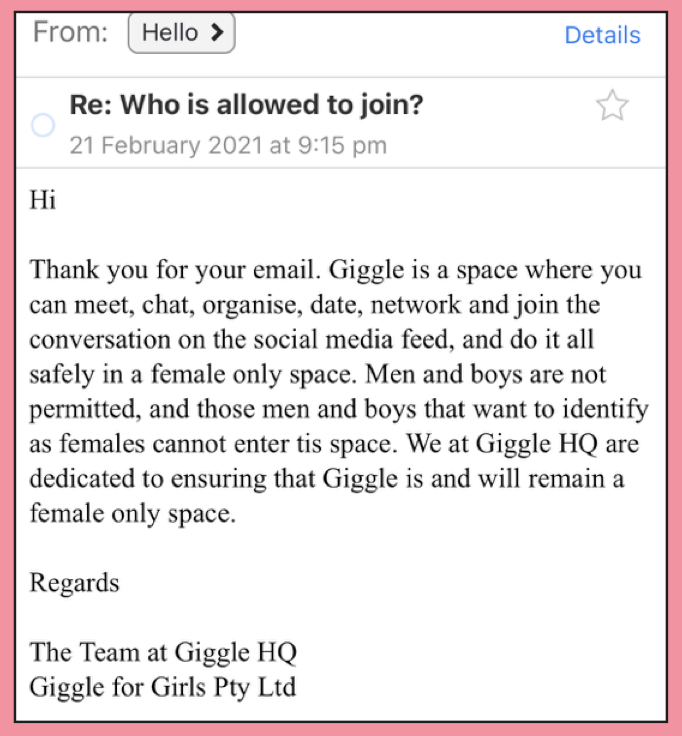Star this email with the star icon
The width and height of the screenshot is (682, 736).
tap(612, 105)
